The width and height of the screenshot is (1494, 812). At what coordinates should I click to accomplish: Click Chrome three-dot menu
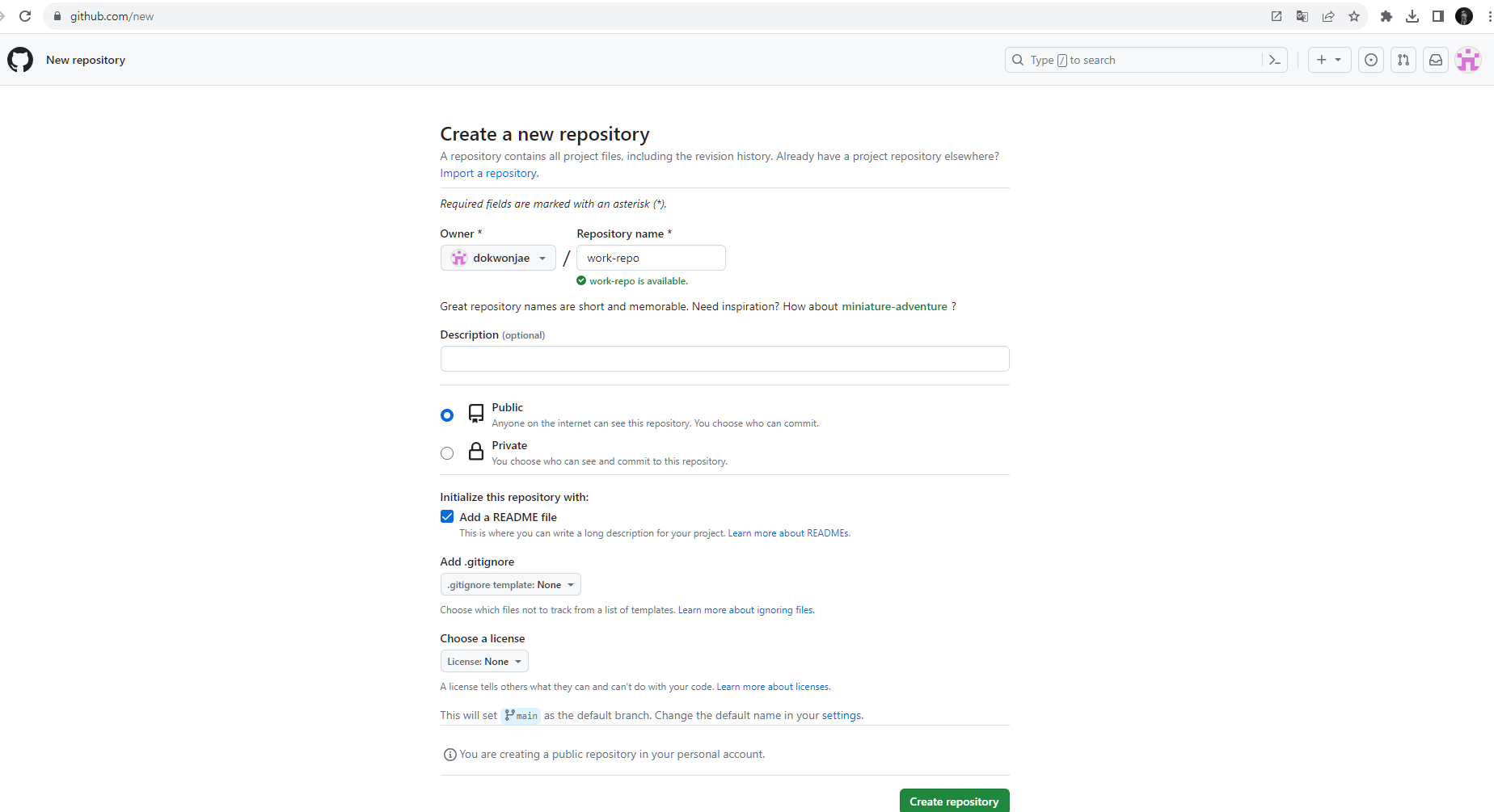tap(1489, 16)
